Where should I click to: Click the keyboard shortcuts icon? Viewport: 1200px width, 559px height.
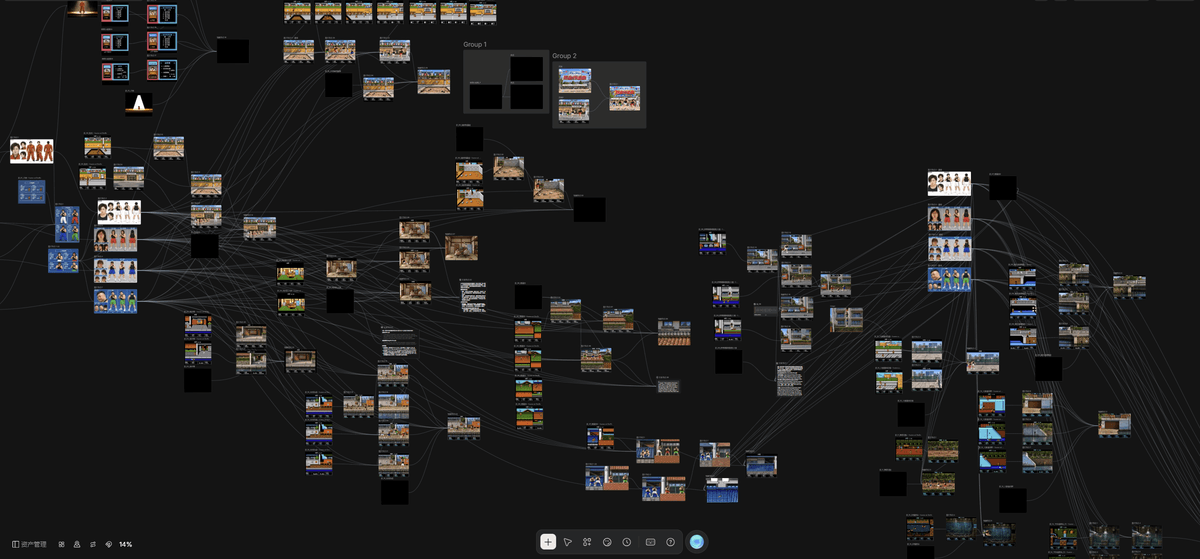tap(650, 542)
